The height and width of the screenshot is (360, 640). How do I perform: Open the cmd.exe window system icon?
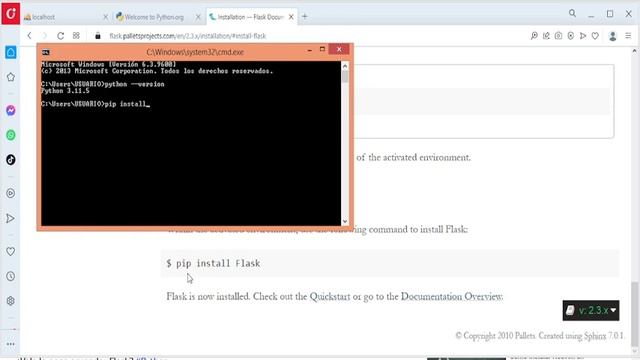point(46,52)
